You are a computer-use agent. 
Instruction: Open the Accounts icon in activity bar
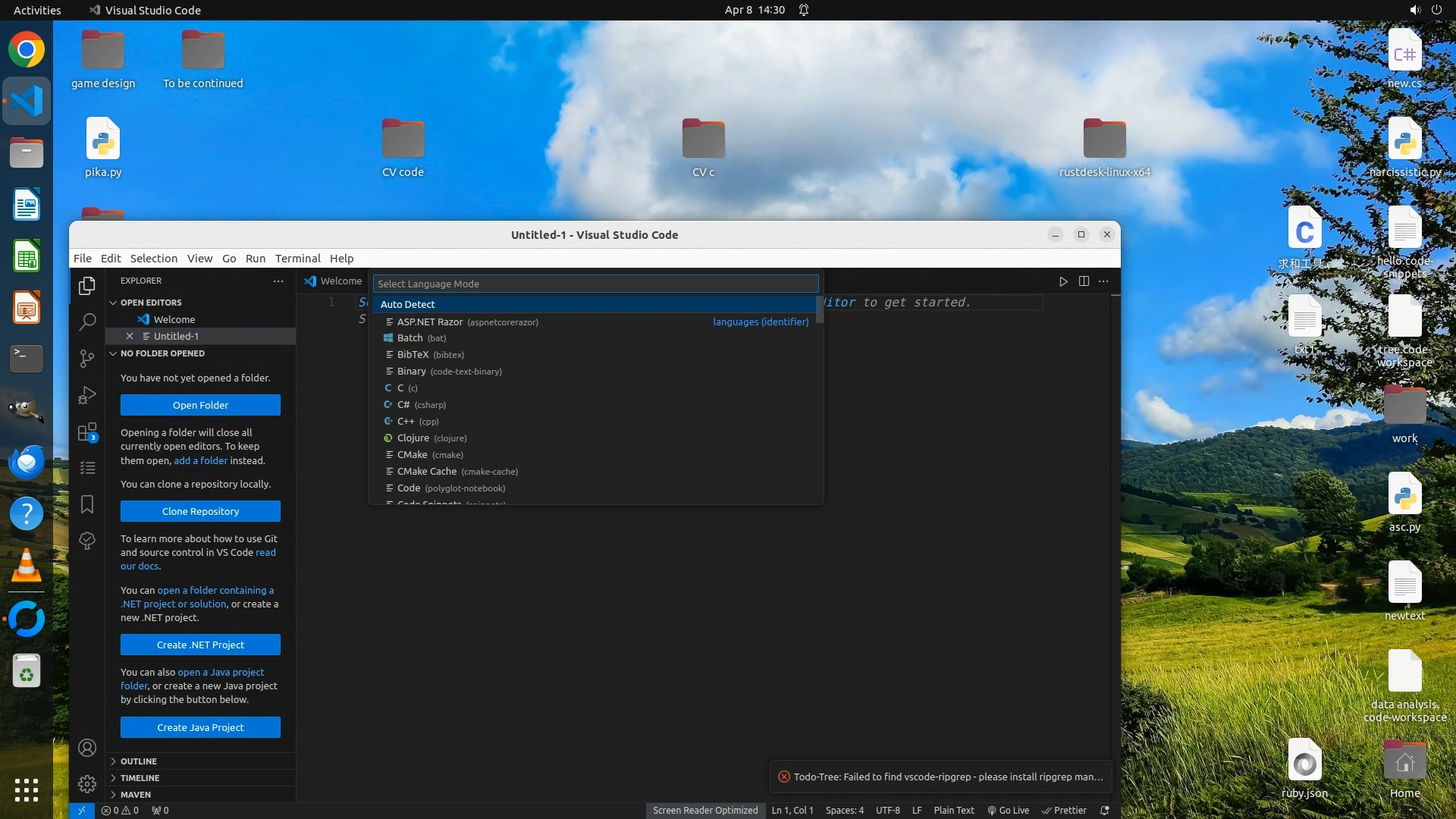pyautogui.click(x=87, y=748)
